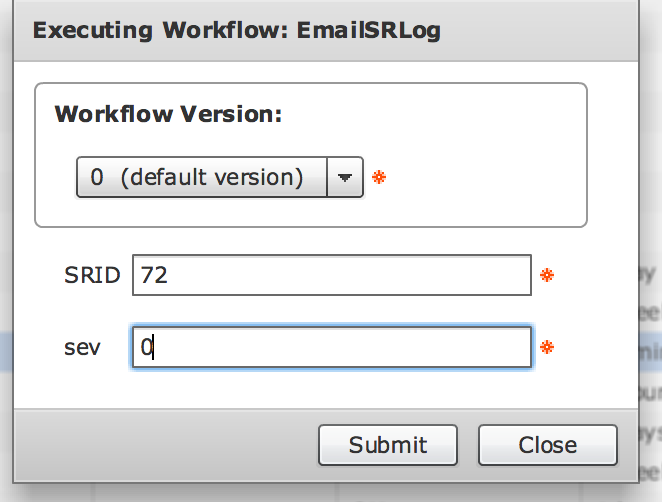Screen dimensions: 662x502
Task: Click the 'Workflow Version:' heading
Action: [x=168, y=114]
